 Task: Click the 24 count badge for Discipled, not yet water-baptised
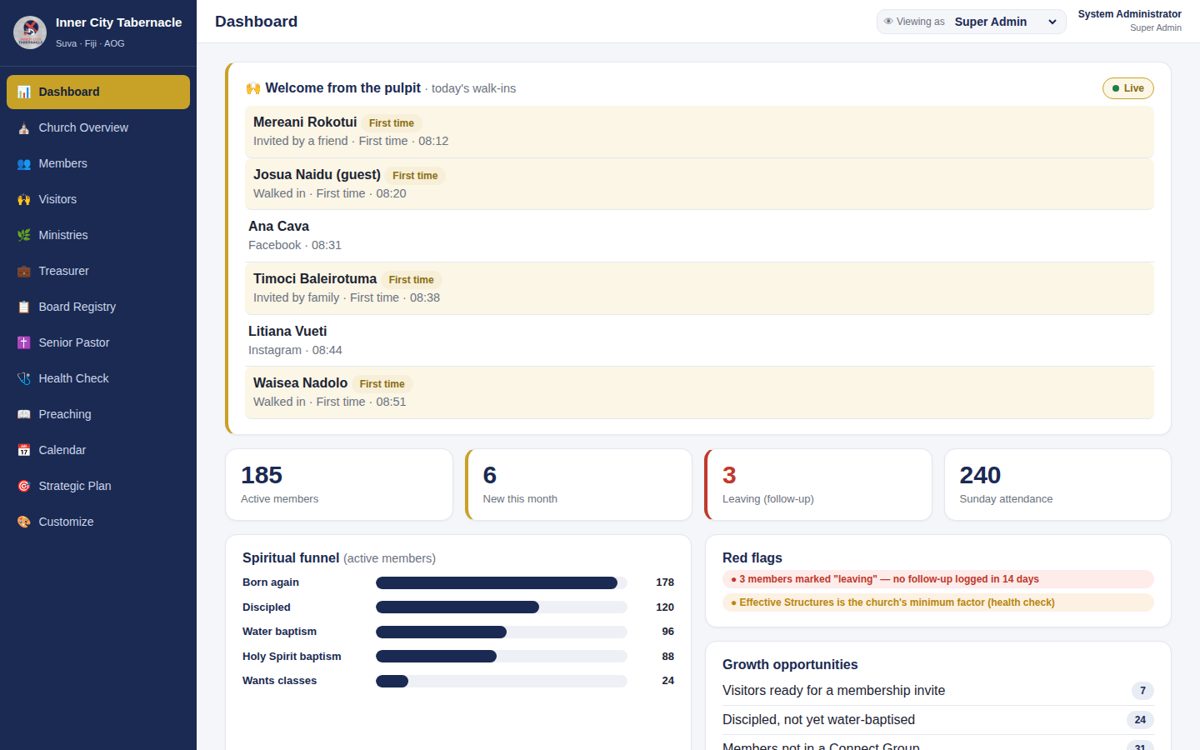1140,720
